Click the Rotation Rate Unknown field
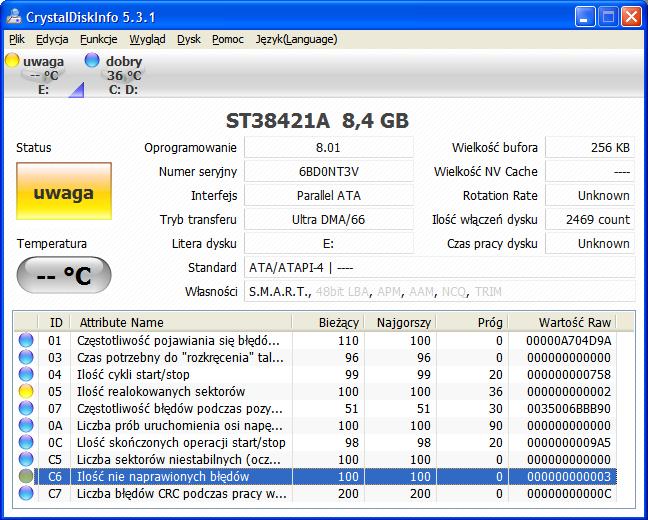This screenshot has height=520, width=648. [x=590, y=196]
